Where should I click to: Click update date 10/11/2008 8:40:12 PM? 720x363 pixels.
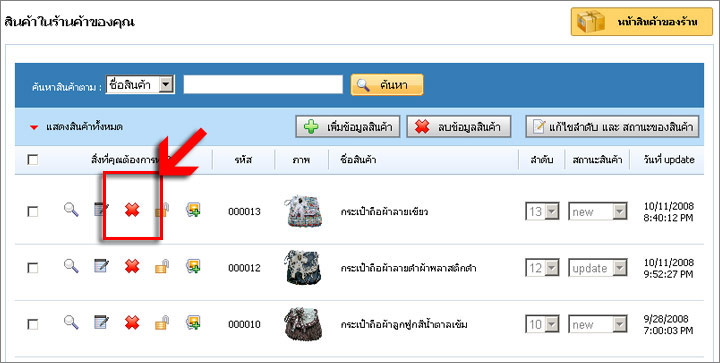669,212
